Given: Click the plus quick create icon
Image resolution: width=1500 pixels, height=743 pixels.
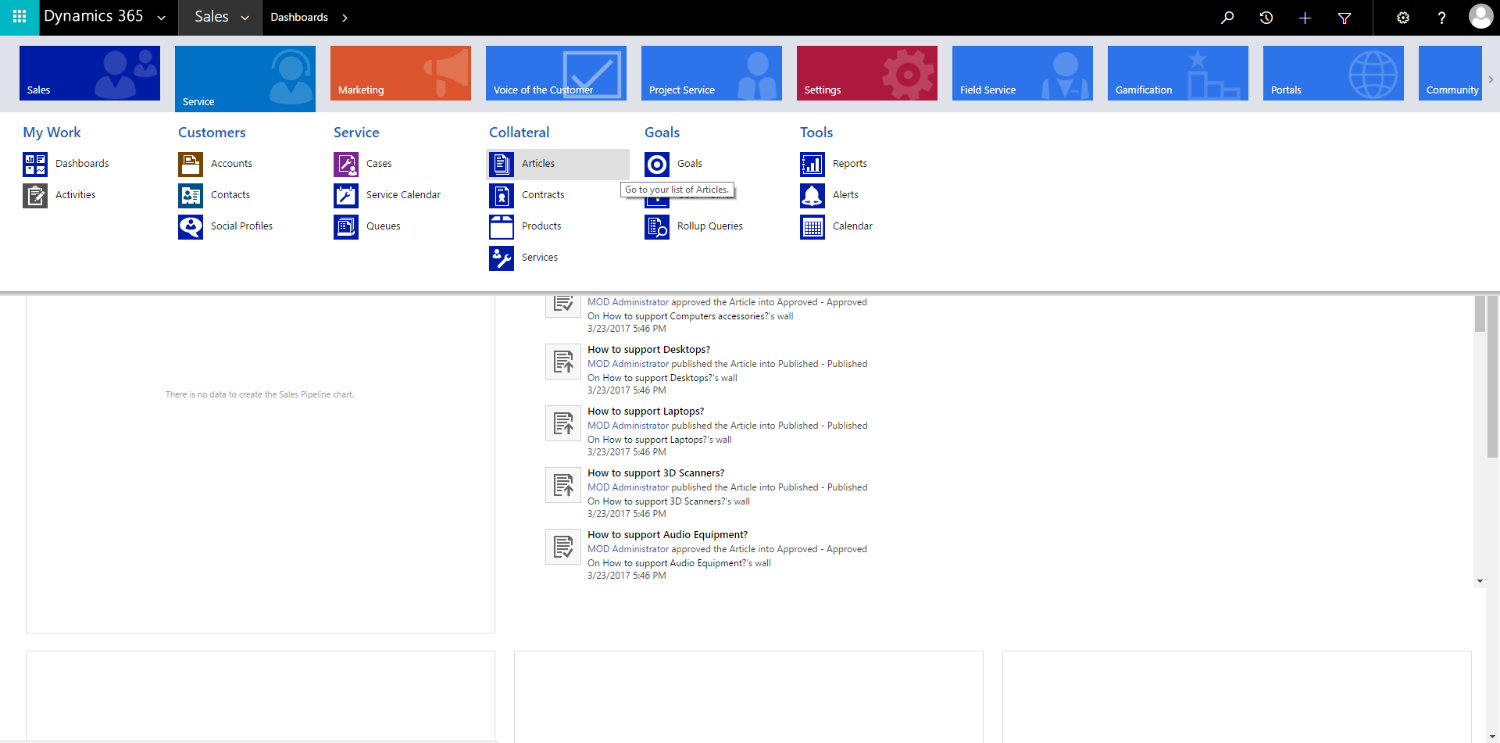Looking at the screenshot, I should 1305,17.
